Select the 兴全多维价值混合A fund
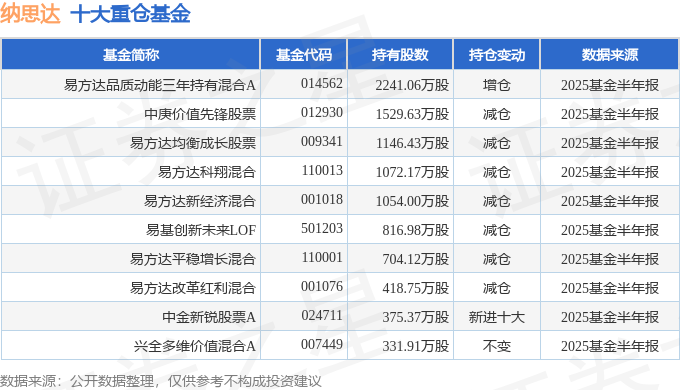The height and width of the screenshot is (390, 680). [x=195, y=346]
